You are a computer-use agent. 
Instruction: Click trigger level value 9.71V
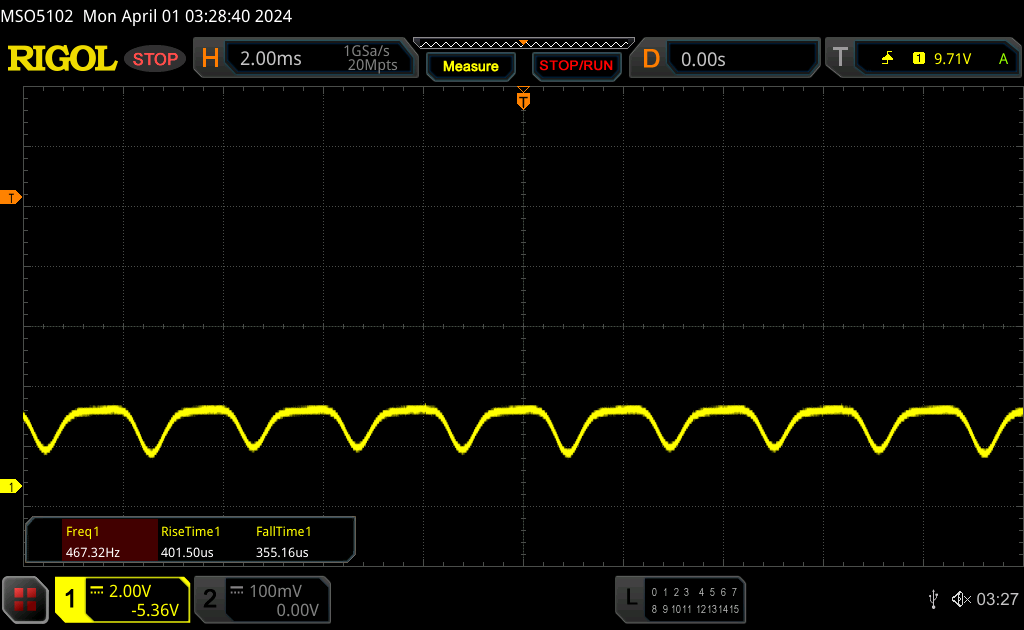pyautogui.click(x=952, y=59)
